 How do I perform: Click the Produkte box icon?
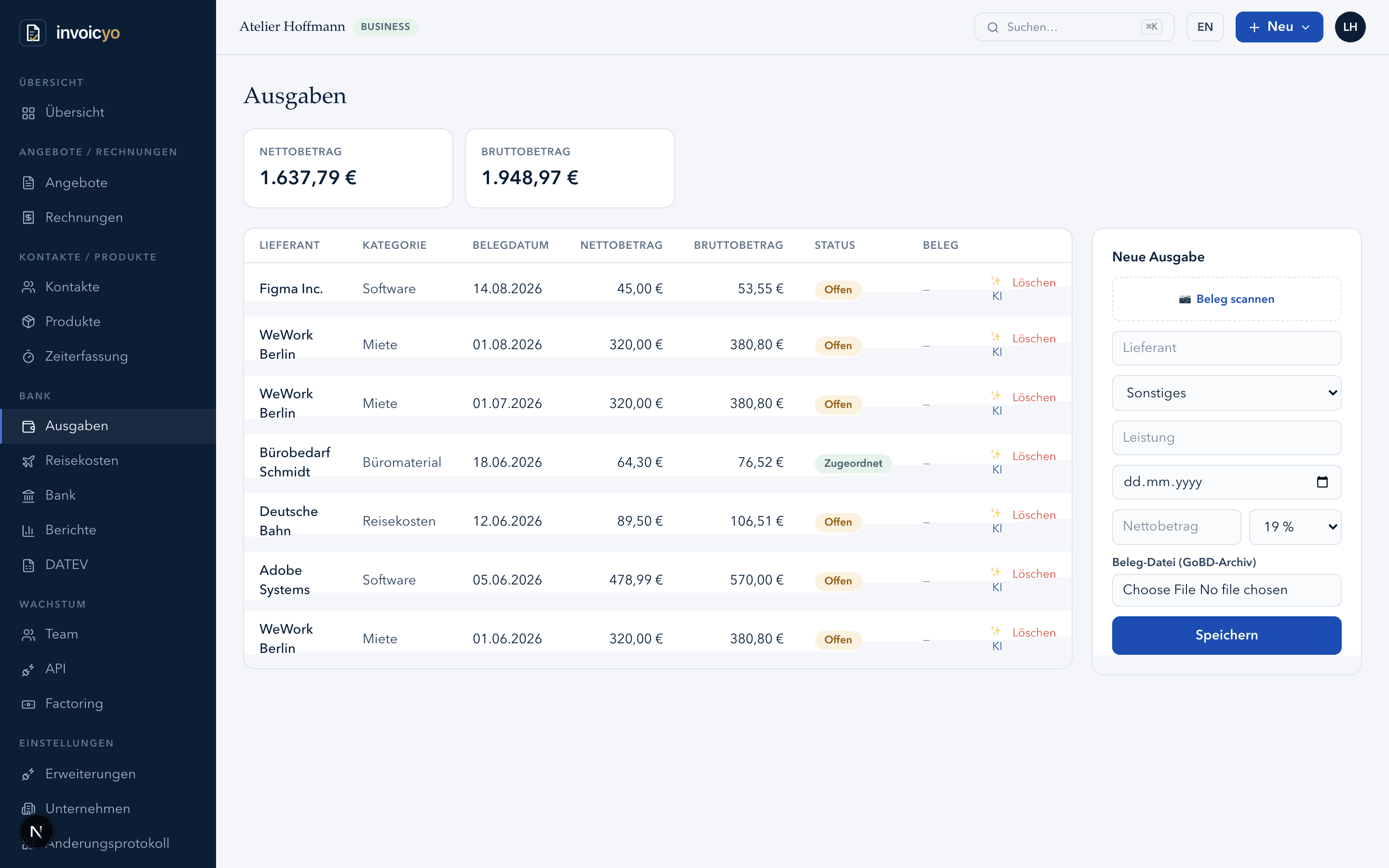pos(29,322)
